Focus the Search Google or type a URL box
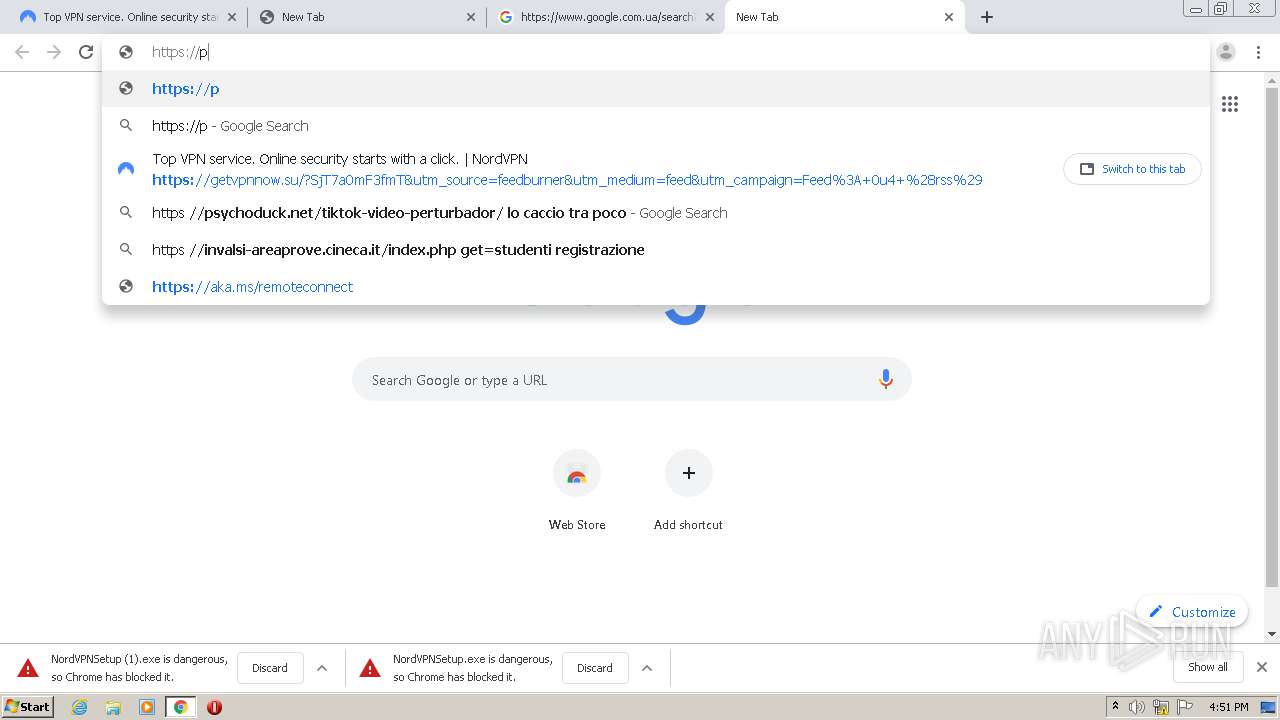The height and width of the screenshot is (720, 1280). (632, 380)
